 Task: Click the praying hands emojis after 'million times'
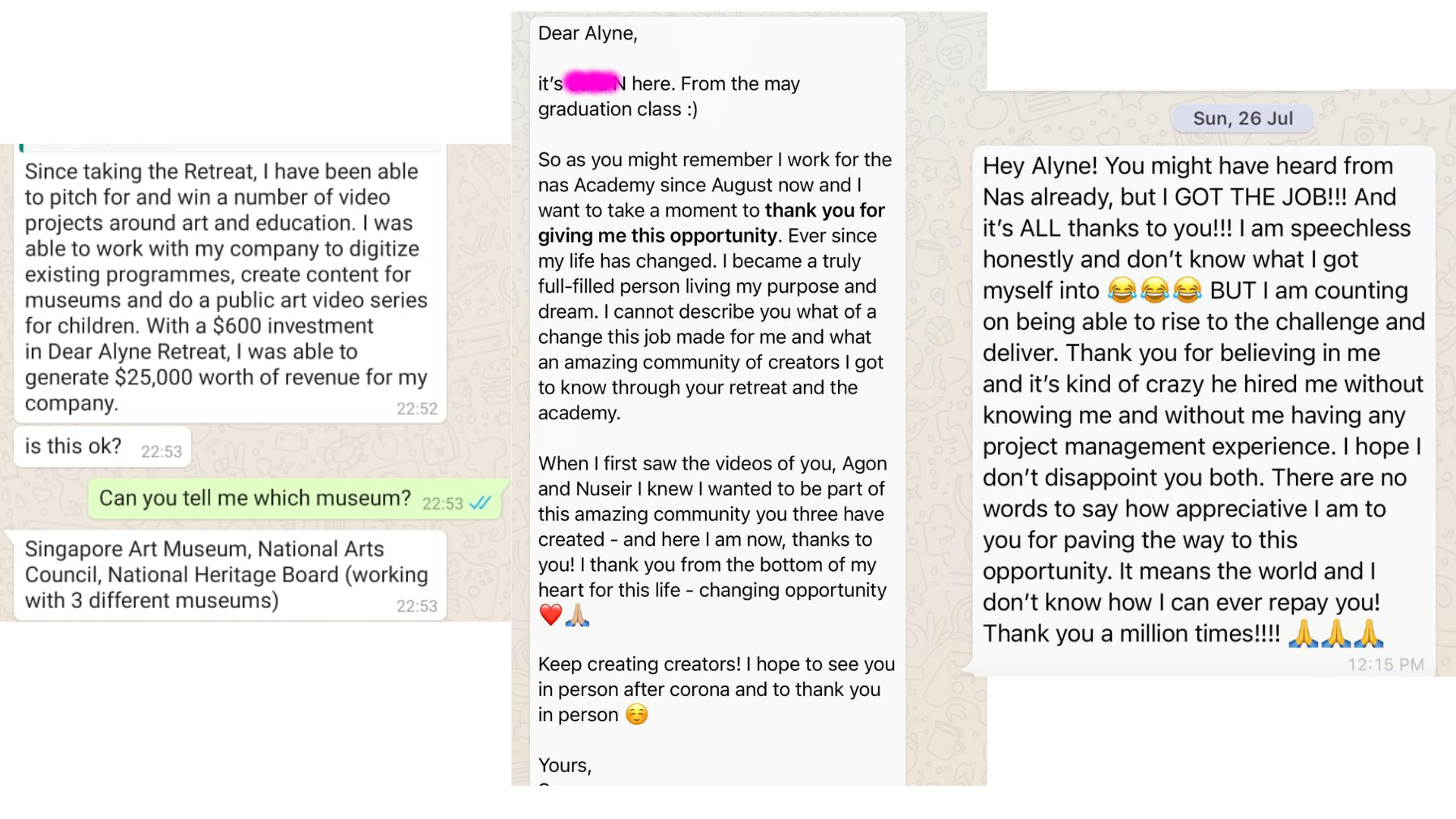[1336, 633]
